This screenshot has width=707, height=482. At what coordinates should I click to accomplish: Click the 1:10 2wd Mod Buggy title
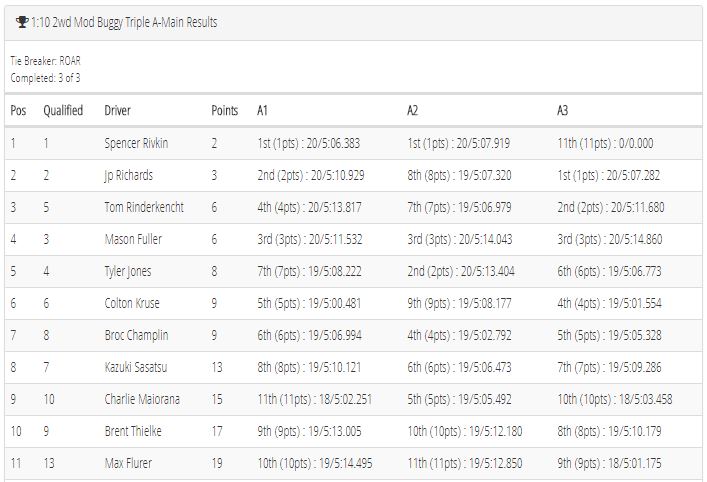(124, 22)
